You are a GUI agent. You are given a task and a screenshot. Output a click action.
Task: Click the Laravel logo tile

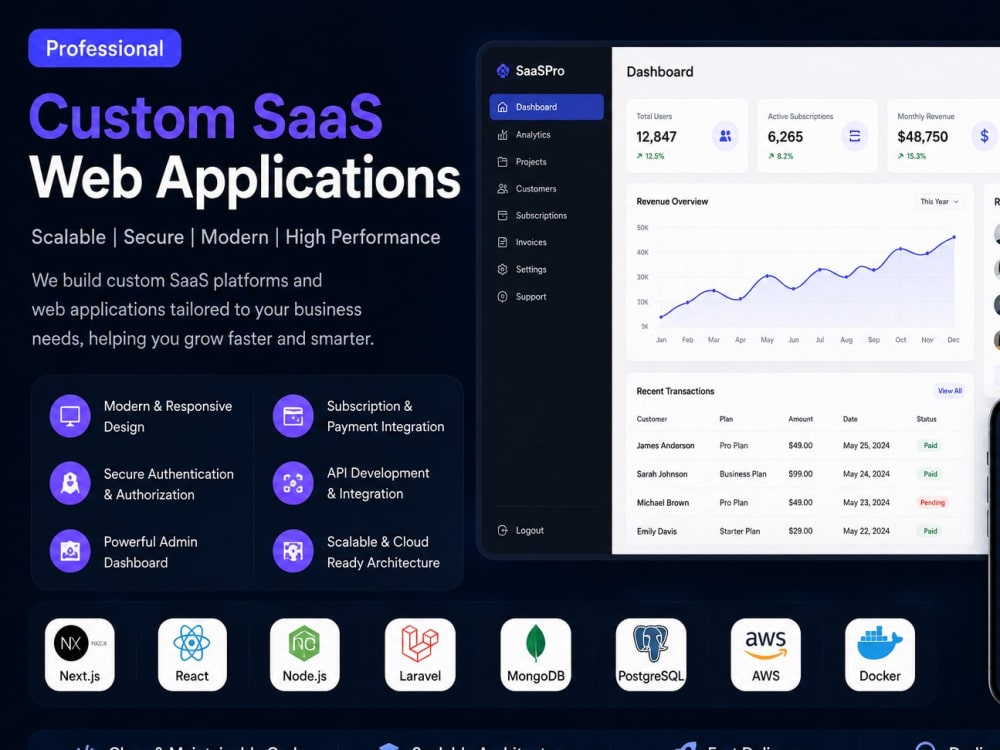(x=420, y=654)
